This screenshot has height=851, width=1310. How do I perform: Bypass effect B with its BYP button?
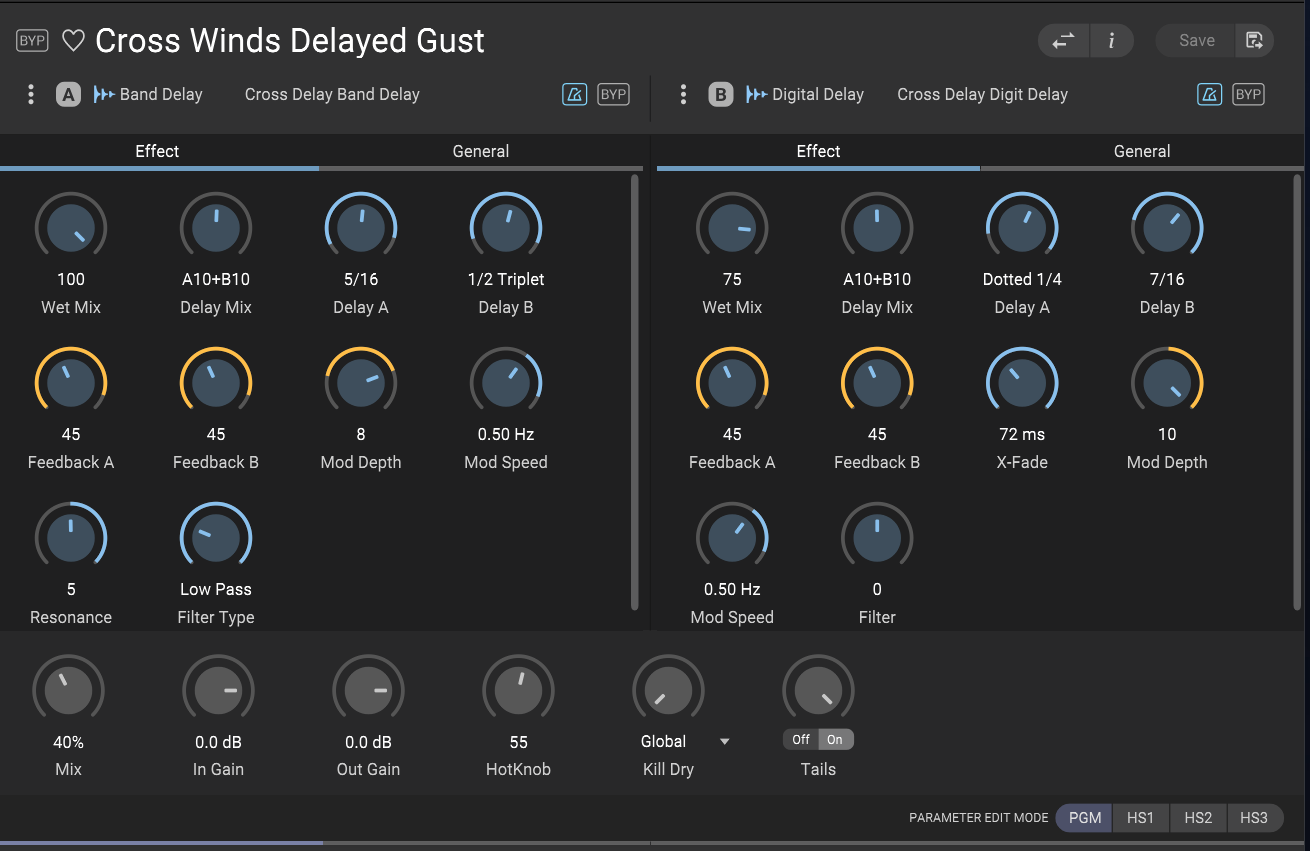pyautogui.click(x=1249, y=95)
